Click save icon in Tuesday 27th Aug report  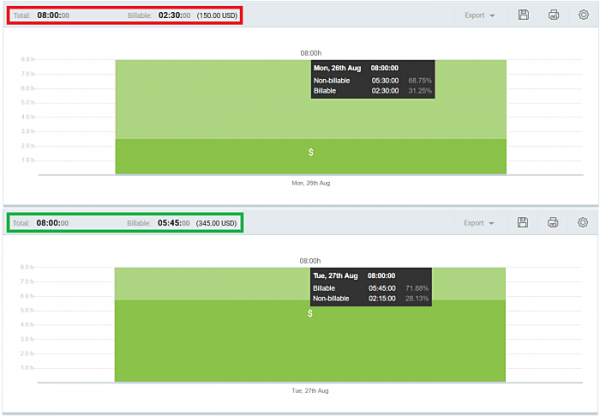click(x=523, y=223)
